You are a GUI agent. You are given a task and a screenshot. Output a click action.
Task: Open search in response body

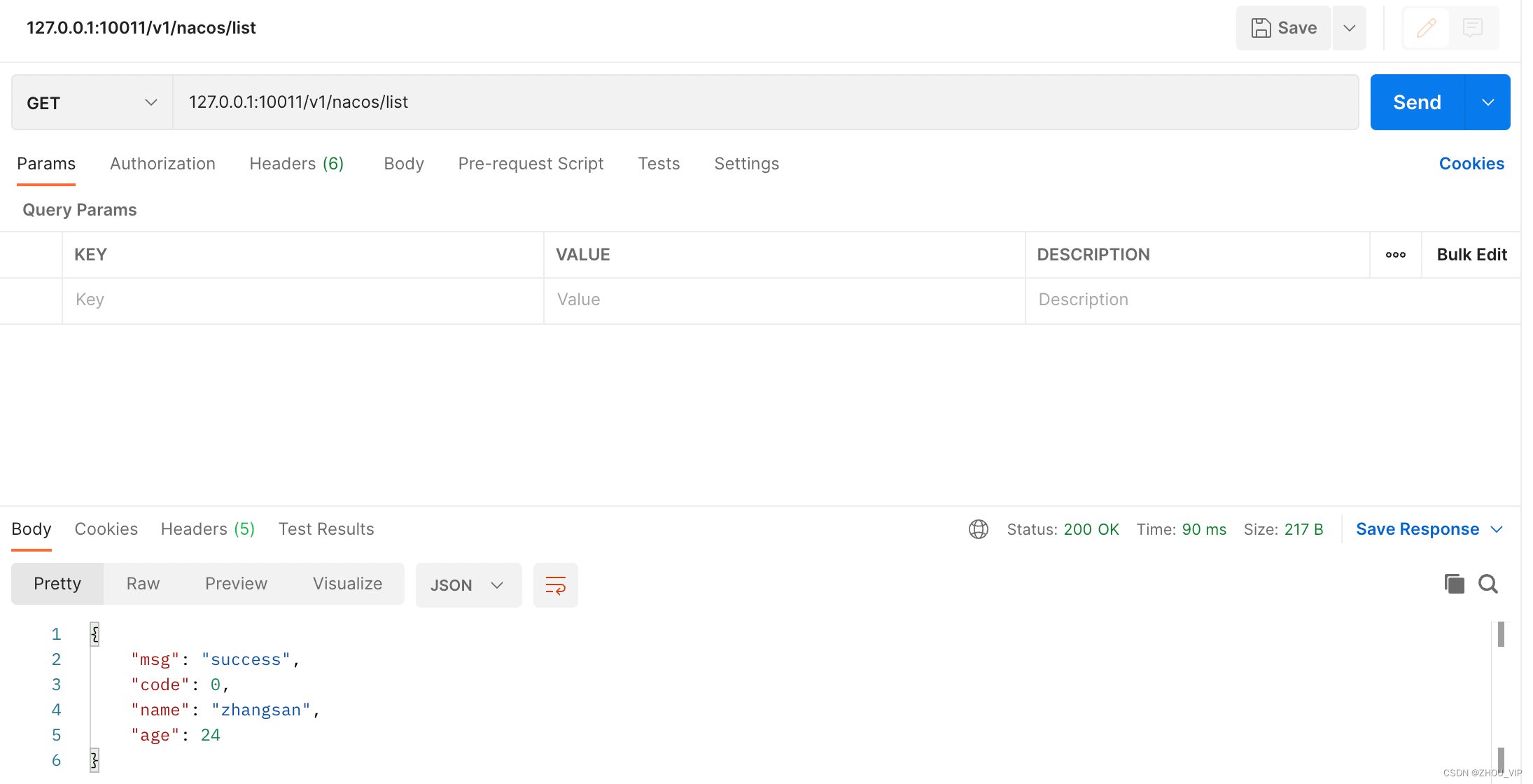click(x=1488, y=584)
